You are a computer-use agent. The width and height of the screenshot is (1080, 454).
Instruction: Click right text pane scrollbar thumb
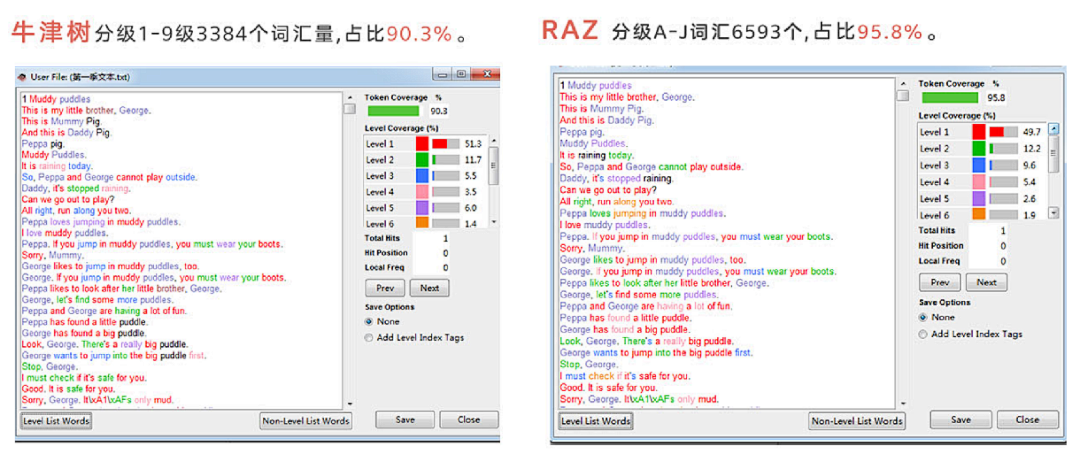point(902,95)
